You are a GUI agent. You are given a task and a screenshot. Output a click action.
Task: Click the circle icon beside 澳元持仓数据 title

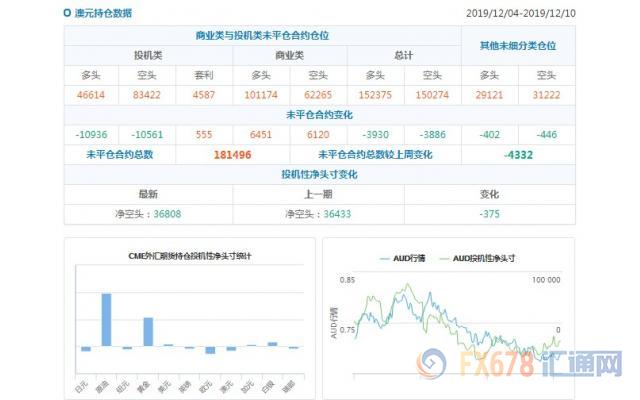[x=67, y=13]
